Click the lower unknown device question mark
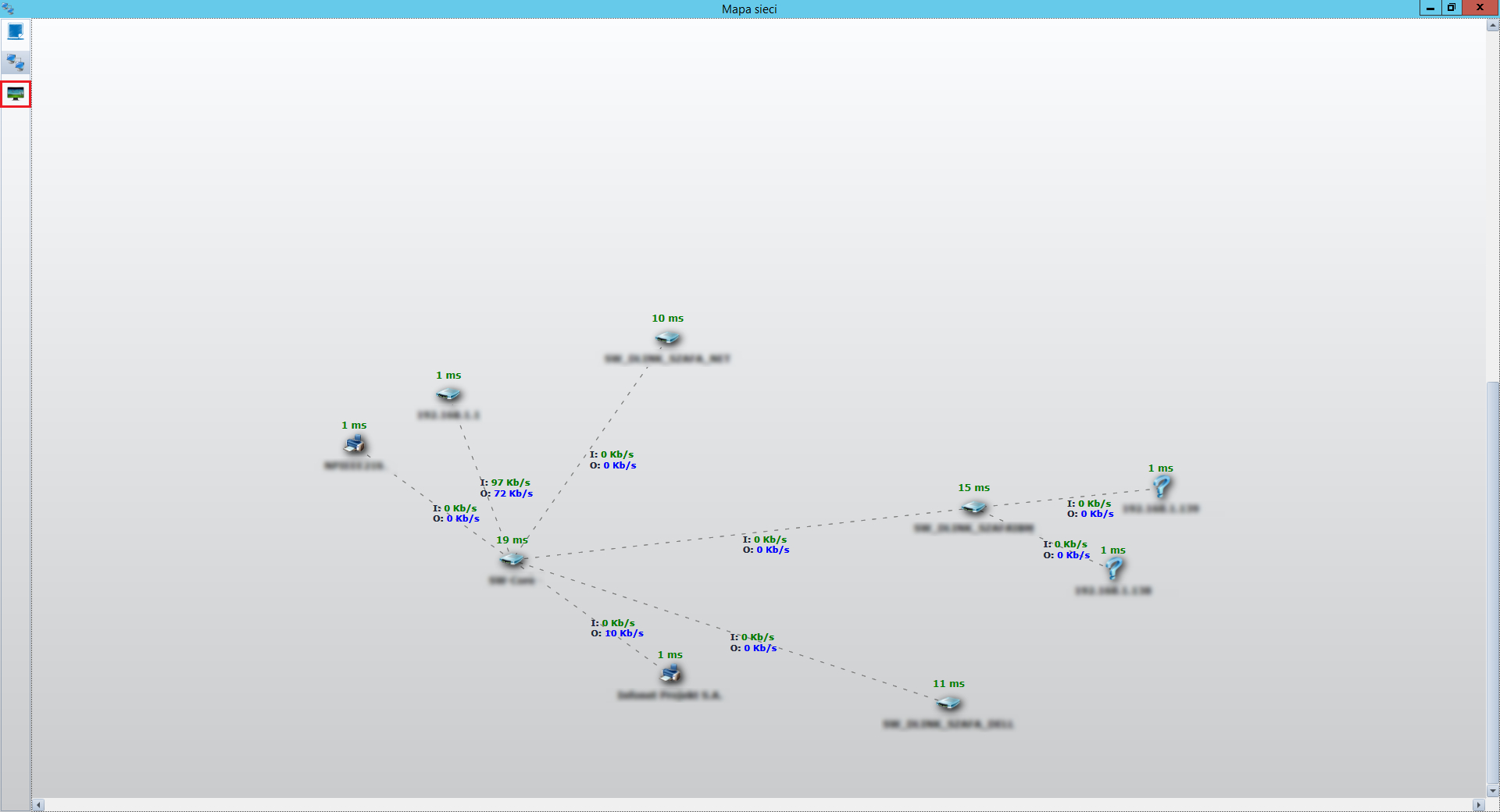1500x812 pixels. 1113,569
